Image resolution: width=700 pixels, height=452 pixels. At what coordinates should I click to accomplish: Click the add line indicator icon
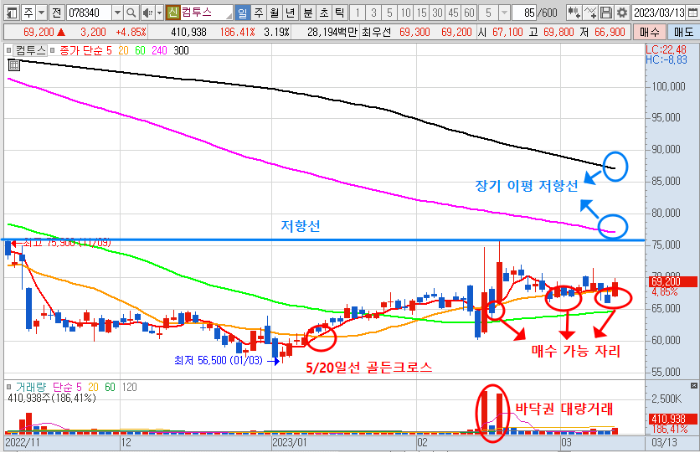click(590, 13)
